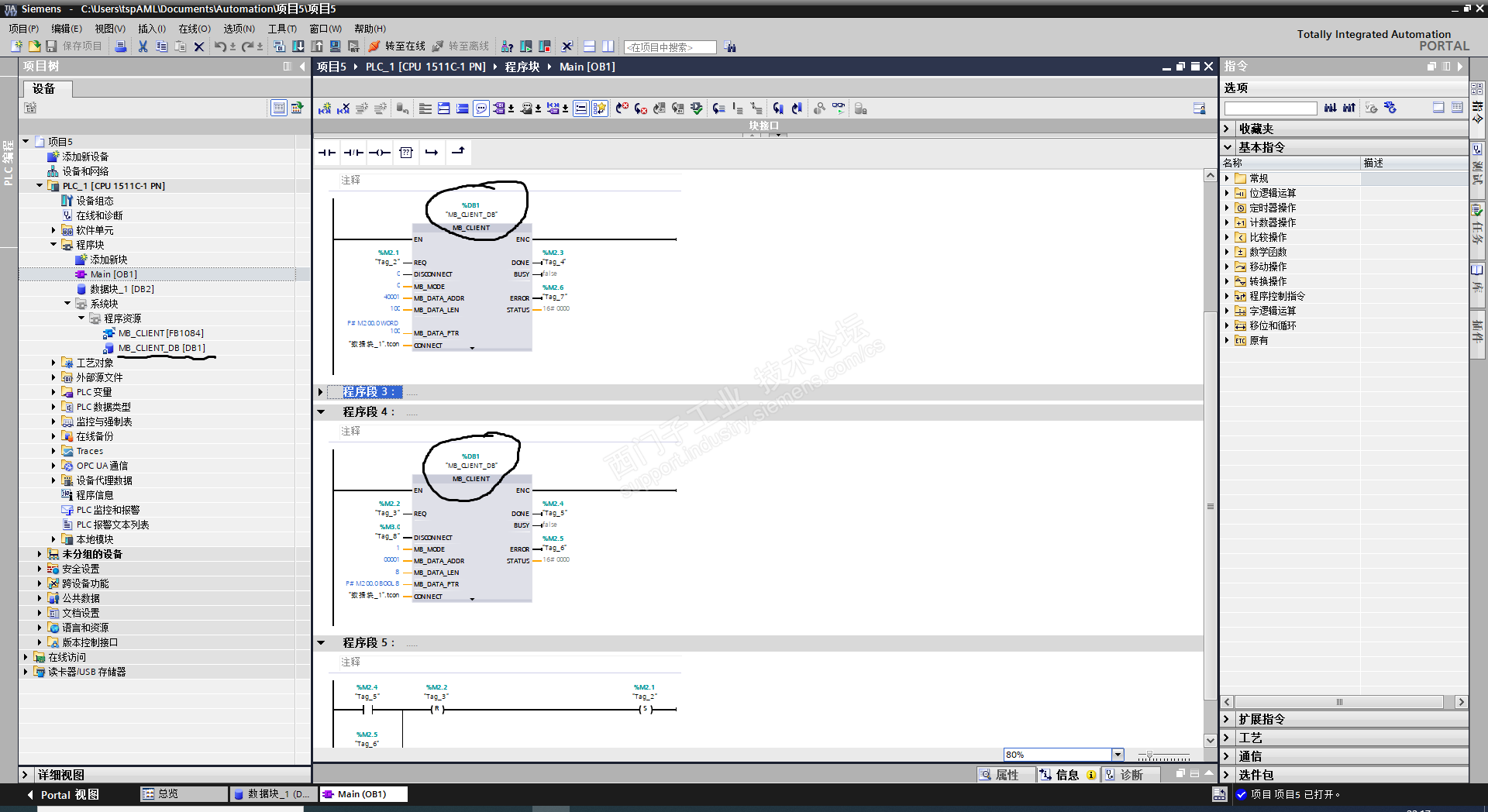Expand the 位逻辑运算 instruction folder

pyautogui.click(x=1228, y=193)
